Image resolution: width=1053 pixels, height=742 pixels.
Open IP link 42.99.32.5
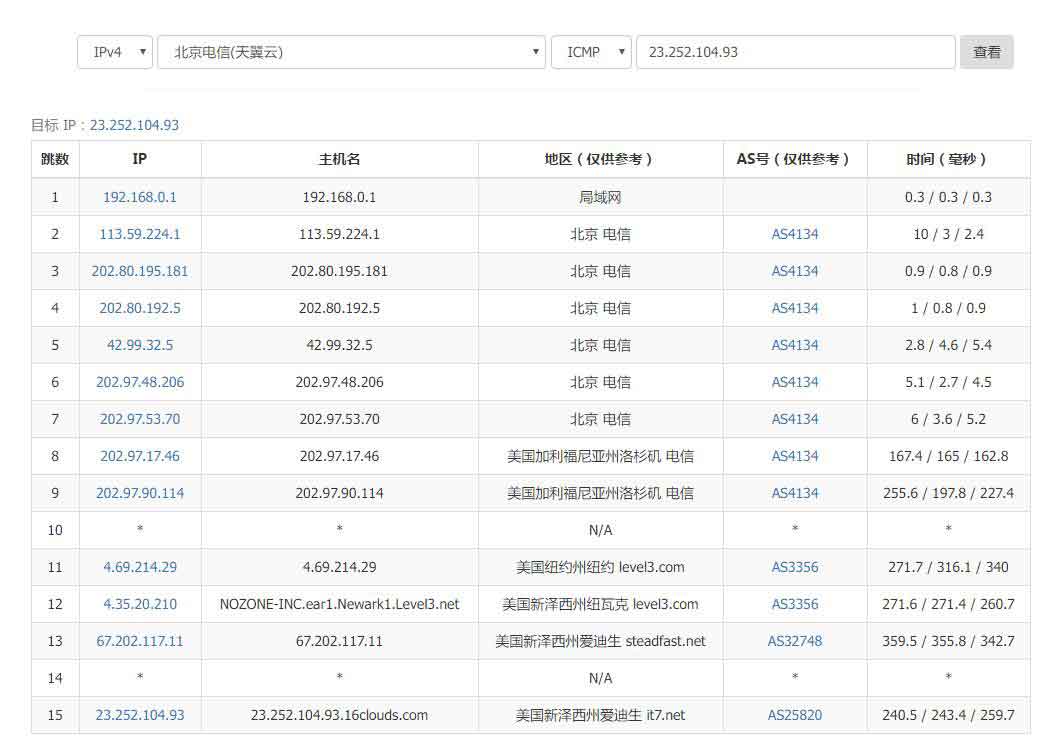(x=140, y=345)
